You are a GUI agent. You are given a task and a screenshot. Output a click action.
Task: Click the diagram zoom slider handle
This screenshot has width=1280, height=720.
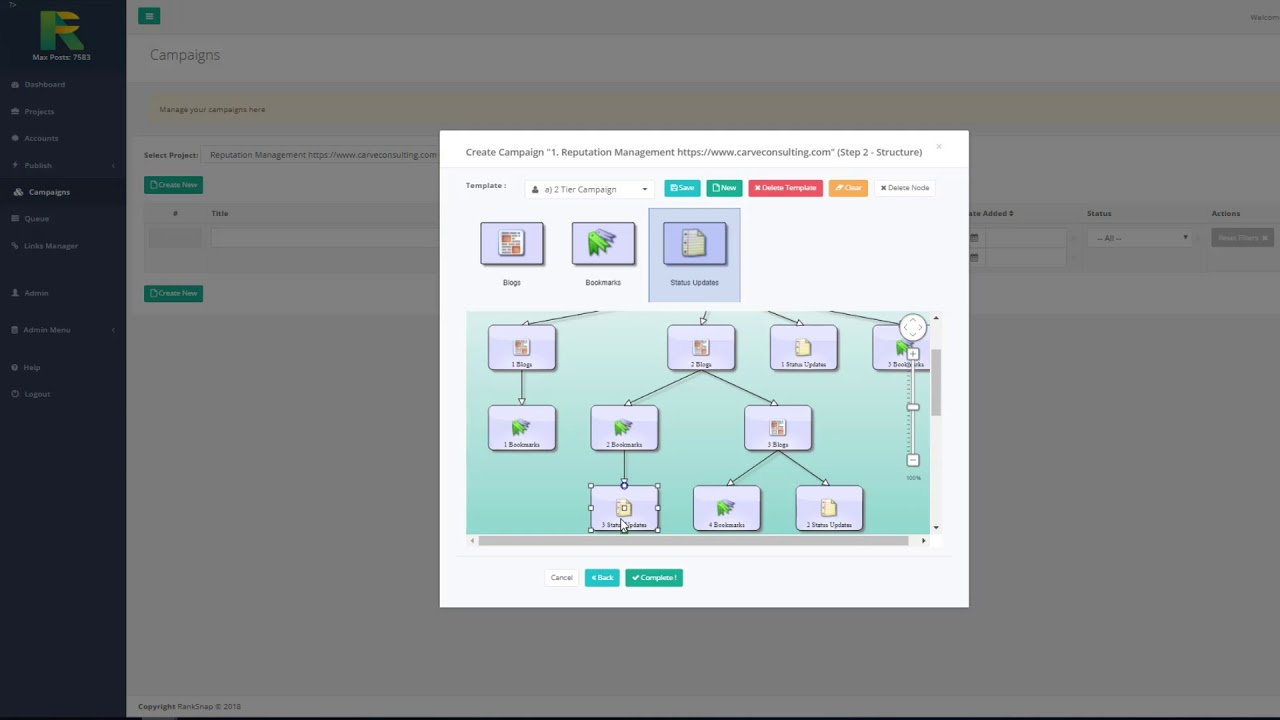[913, 407]
